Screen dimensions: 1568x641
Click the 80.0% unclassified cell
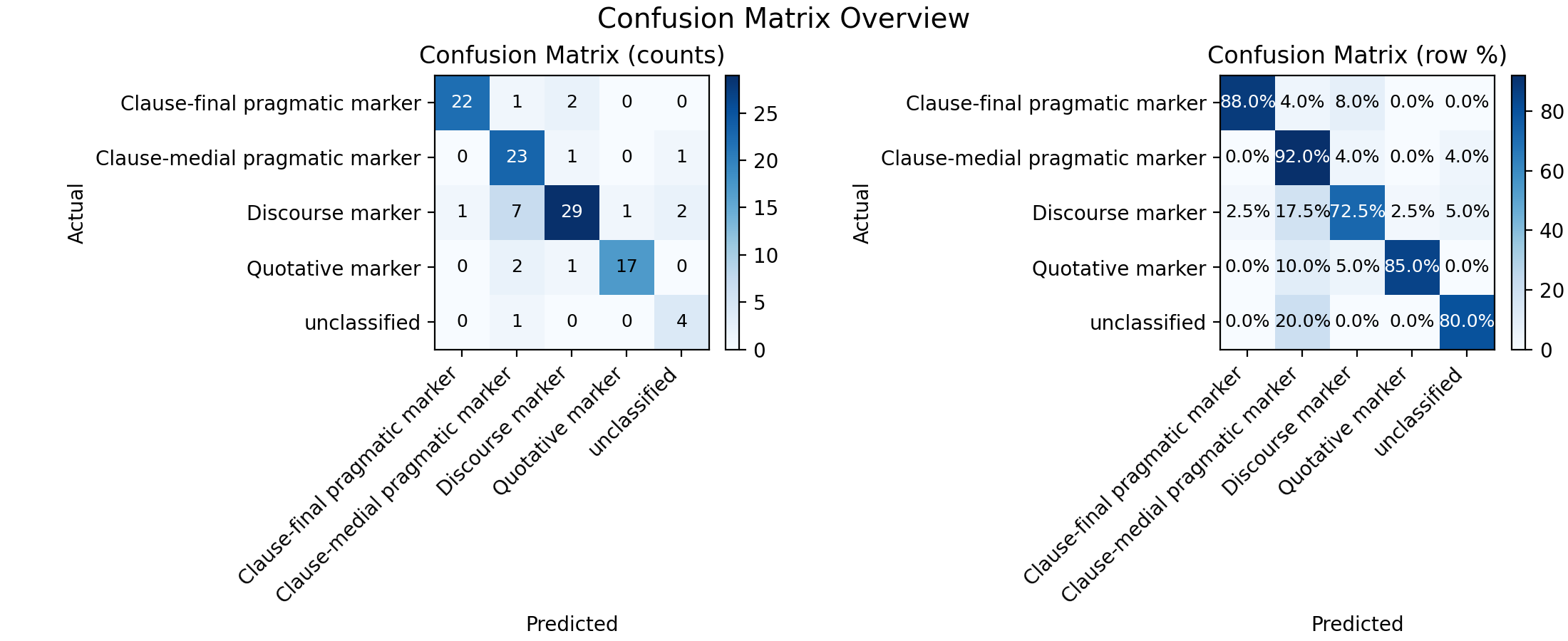(1467, 322)
